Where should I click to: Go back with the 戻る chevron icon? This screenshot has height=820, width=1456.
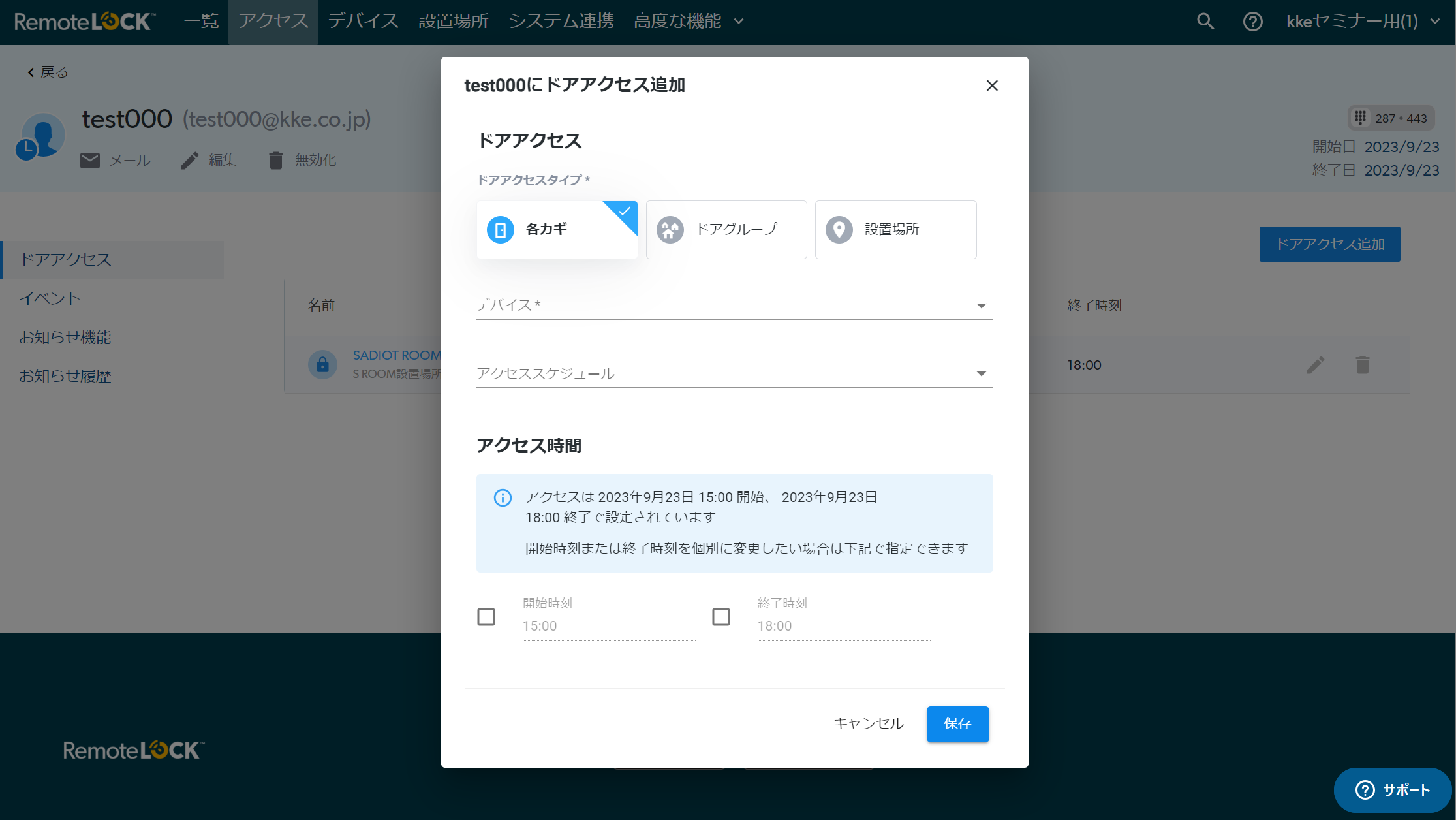31,72
